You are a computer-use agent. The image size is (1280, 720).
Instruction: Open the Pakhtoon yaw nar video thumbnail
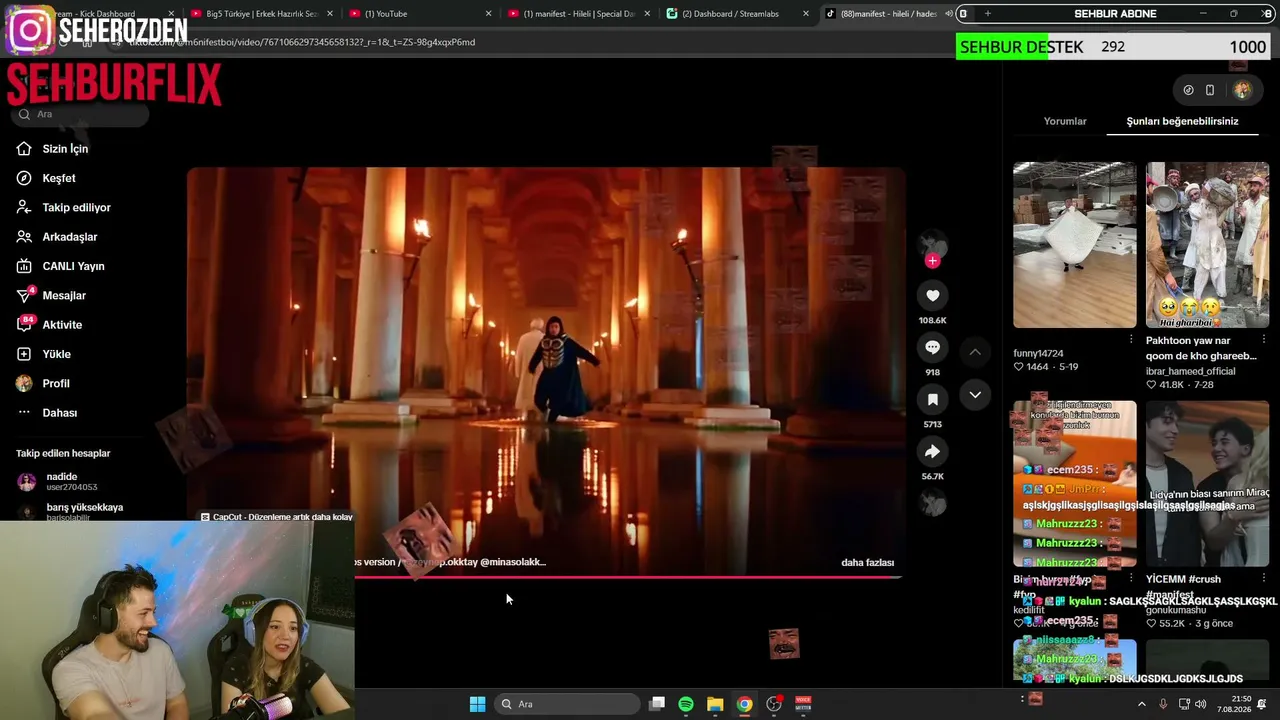coord(1207,245)
